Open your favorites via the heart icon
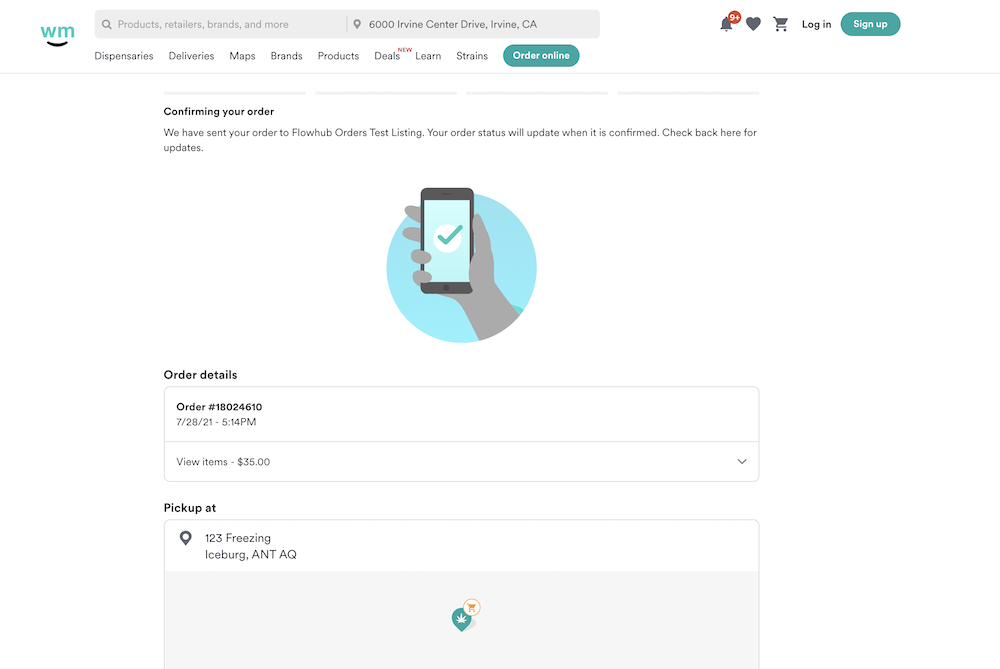The height and width of the screenshot is (669, 1000). [x=753, y=23]
